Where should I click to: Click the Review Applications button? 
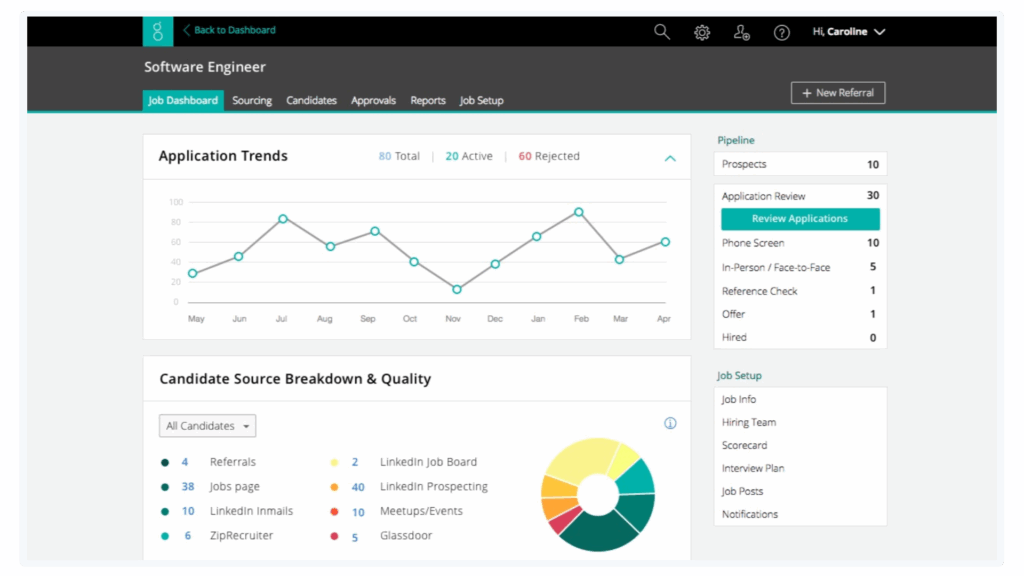(x=800, y=219)
